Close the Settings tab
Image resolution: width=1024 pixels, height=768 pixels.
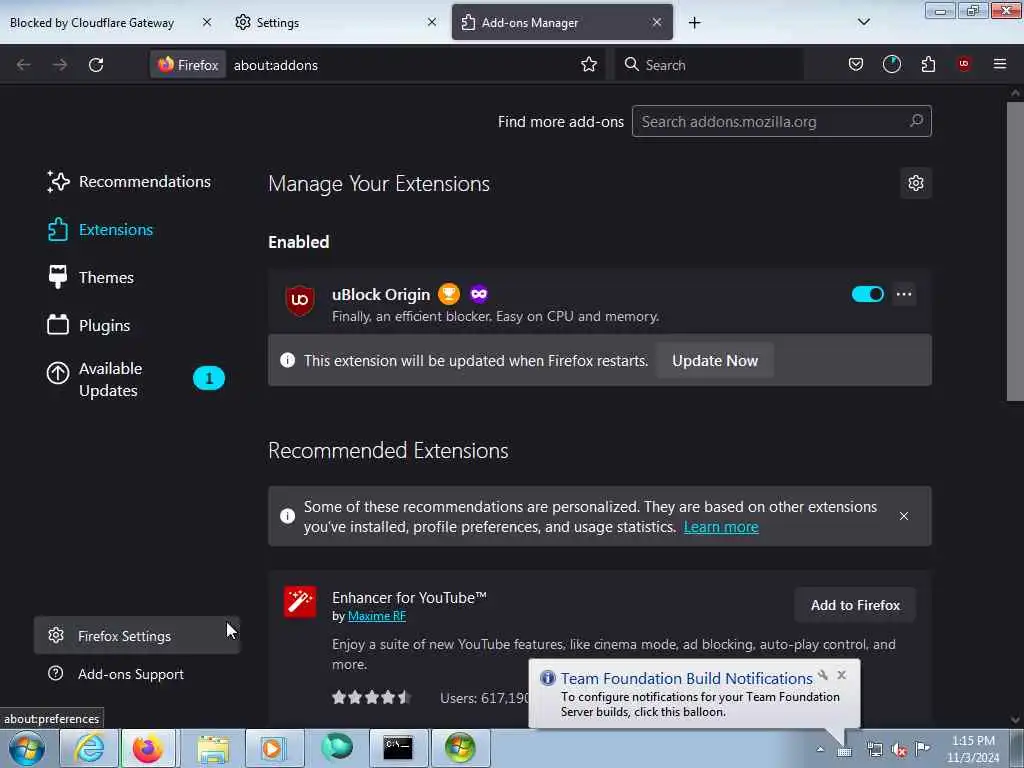click(432, 22)
